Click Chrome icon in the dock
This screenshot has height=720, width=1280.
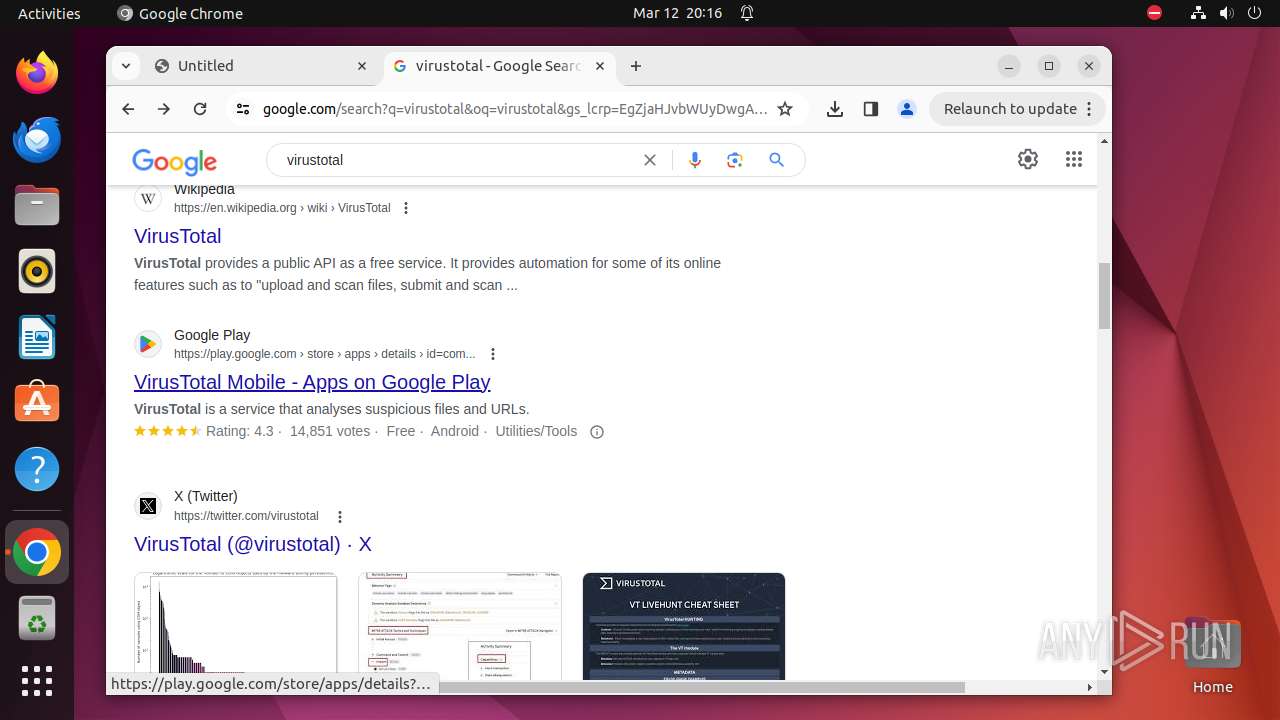pyautogui.click(x=37, y=552)
